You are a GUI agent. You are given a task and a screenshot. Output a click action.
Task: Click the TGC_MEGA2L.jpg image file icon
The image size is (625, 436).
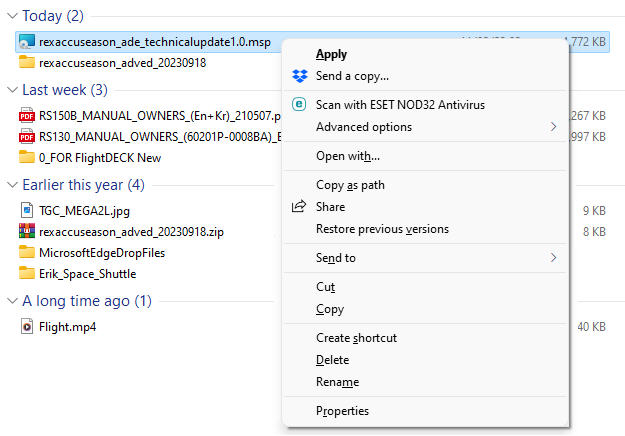(x=27, y=210)
